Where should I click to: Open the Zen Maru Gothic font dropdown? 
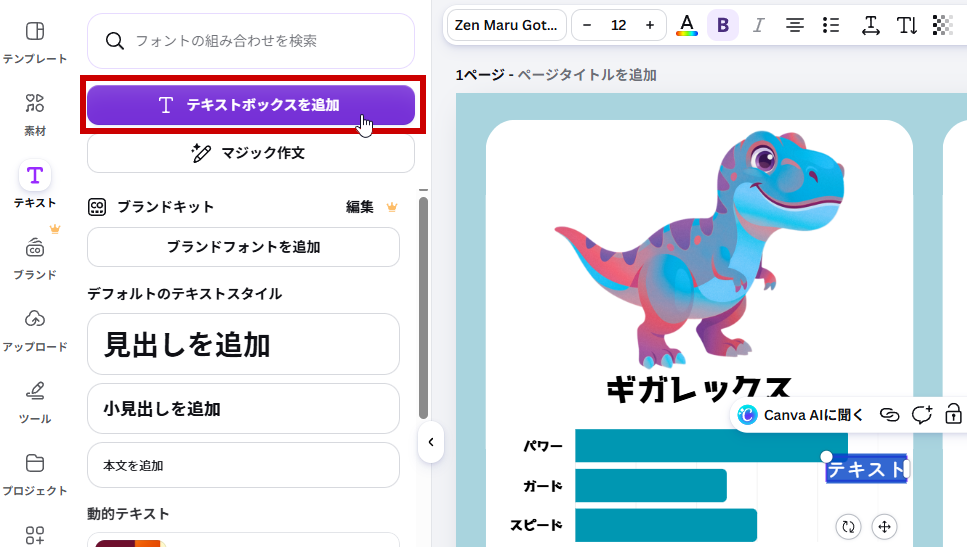pyautogui.click(x=506, y=25)
